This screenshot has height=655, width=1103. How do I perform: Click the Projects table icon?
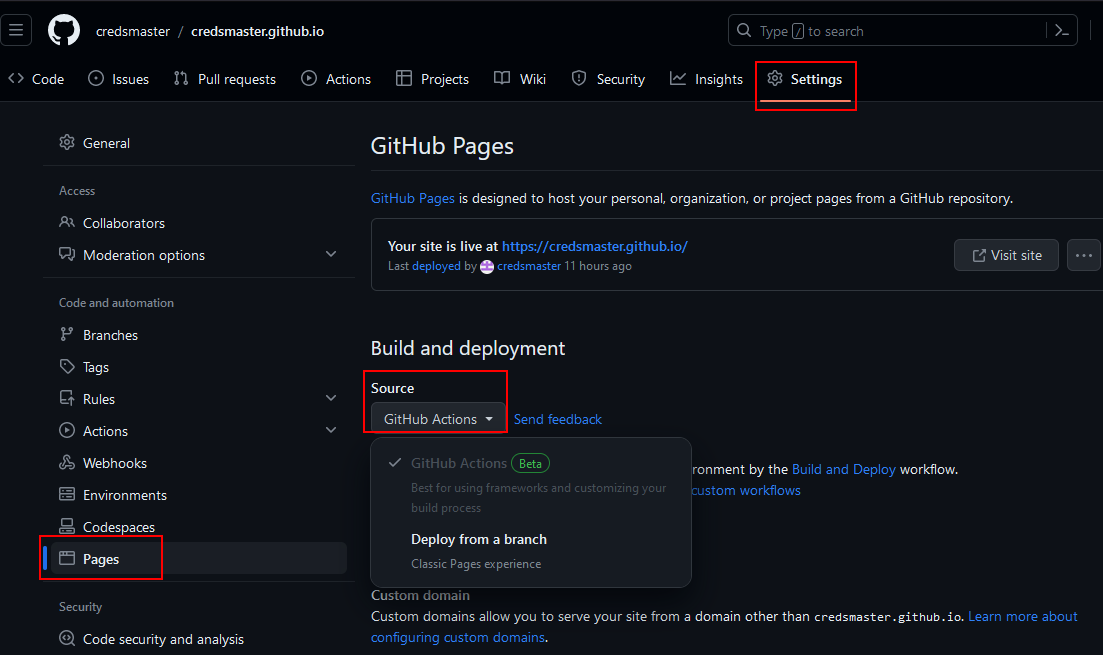tap(404, 79)
